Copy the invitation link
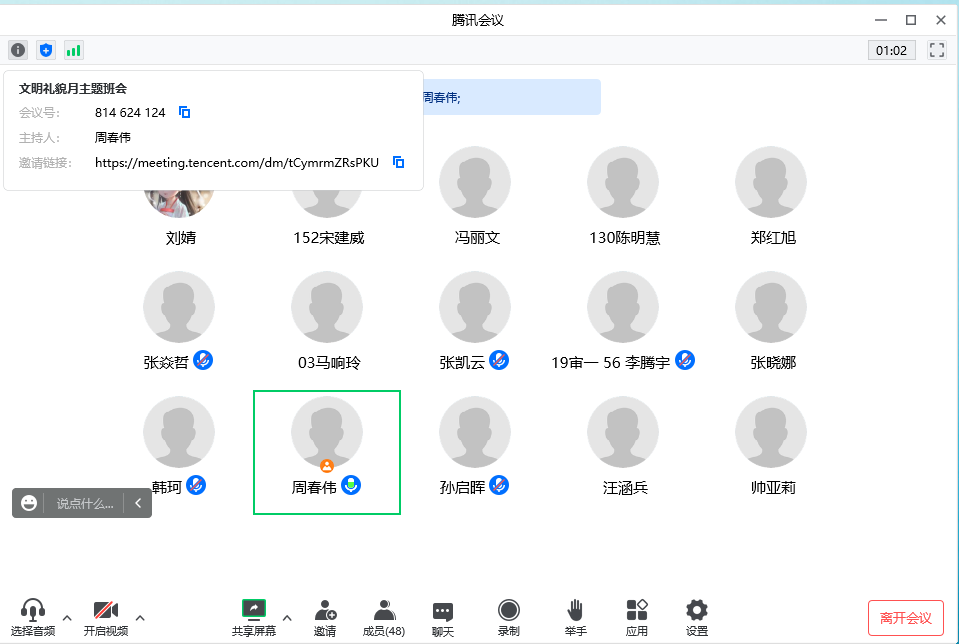959x644 pixels. click(398, 162)
